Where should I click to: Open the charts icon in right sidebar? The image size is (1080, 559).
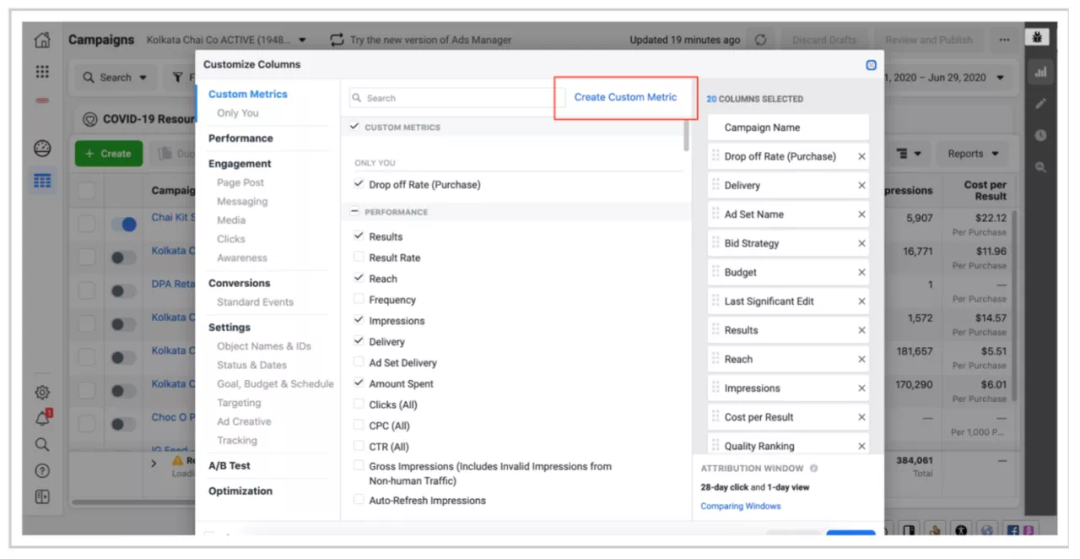(1041, 73)
